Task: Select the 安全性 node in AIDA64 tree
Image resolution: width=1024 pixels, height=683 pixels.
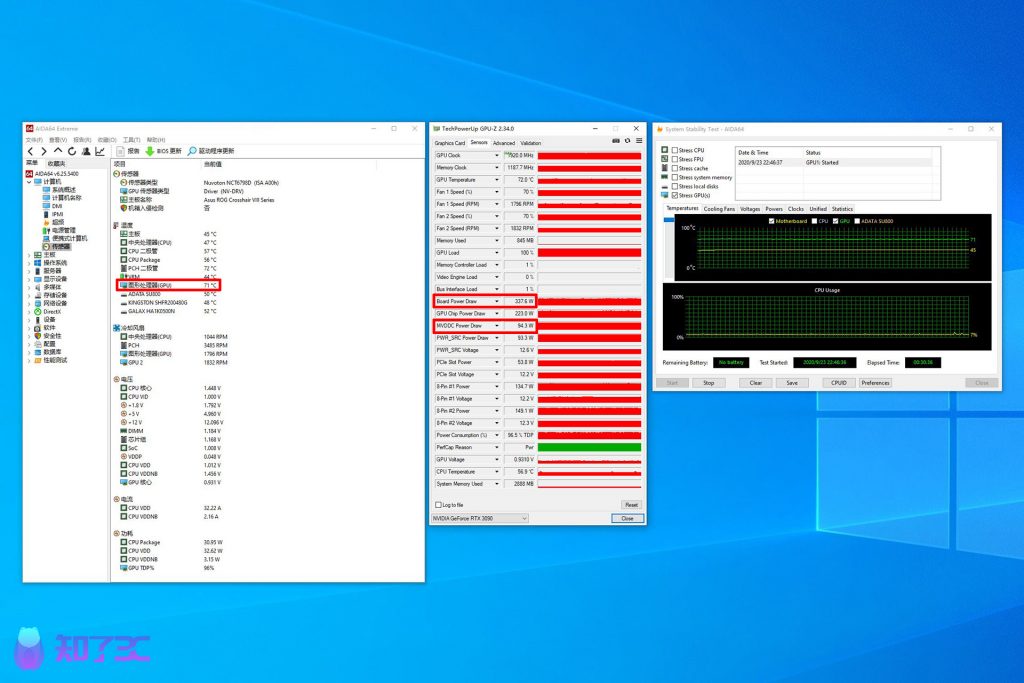Action: 48,336
